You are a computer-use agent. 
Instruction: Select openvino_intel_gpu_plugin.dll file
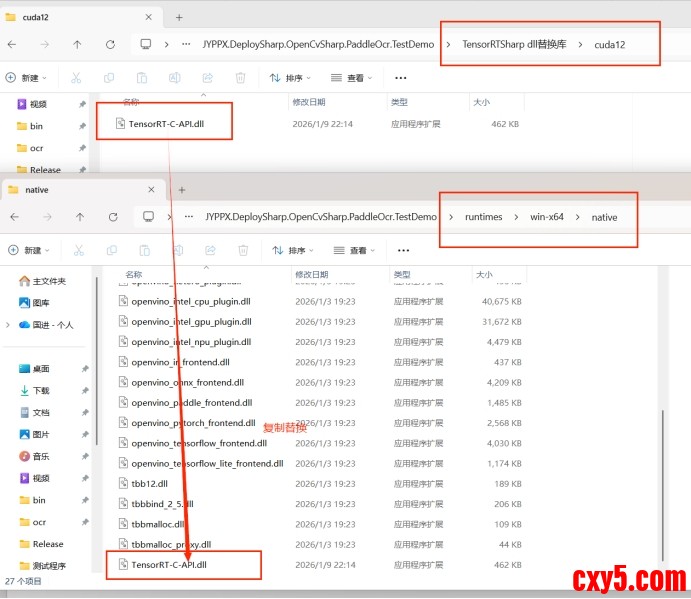(190, 321)
